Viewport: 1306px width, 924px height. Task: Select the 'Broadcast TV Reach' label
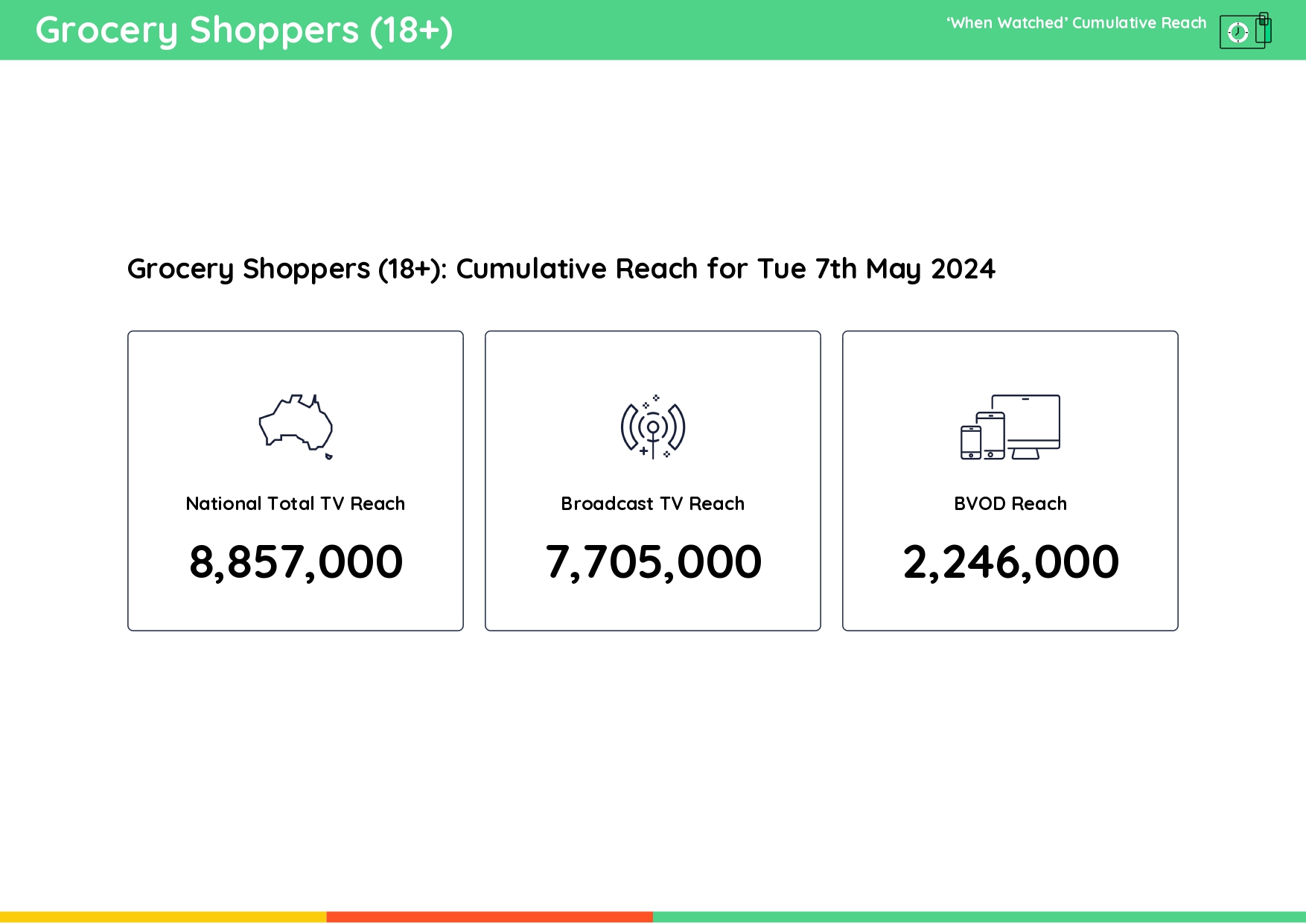tap(653, 504)
